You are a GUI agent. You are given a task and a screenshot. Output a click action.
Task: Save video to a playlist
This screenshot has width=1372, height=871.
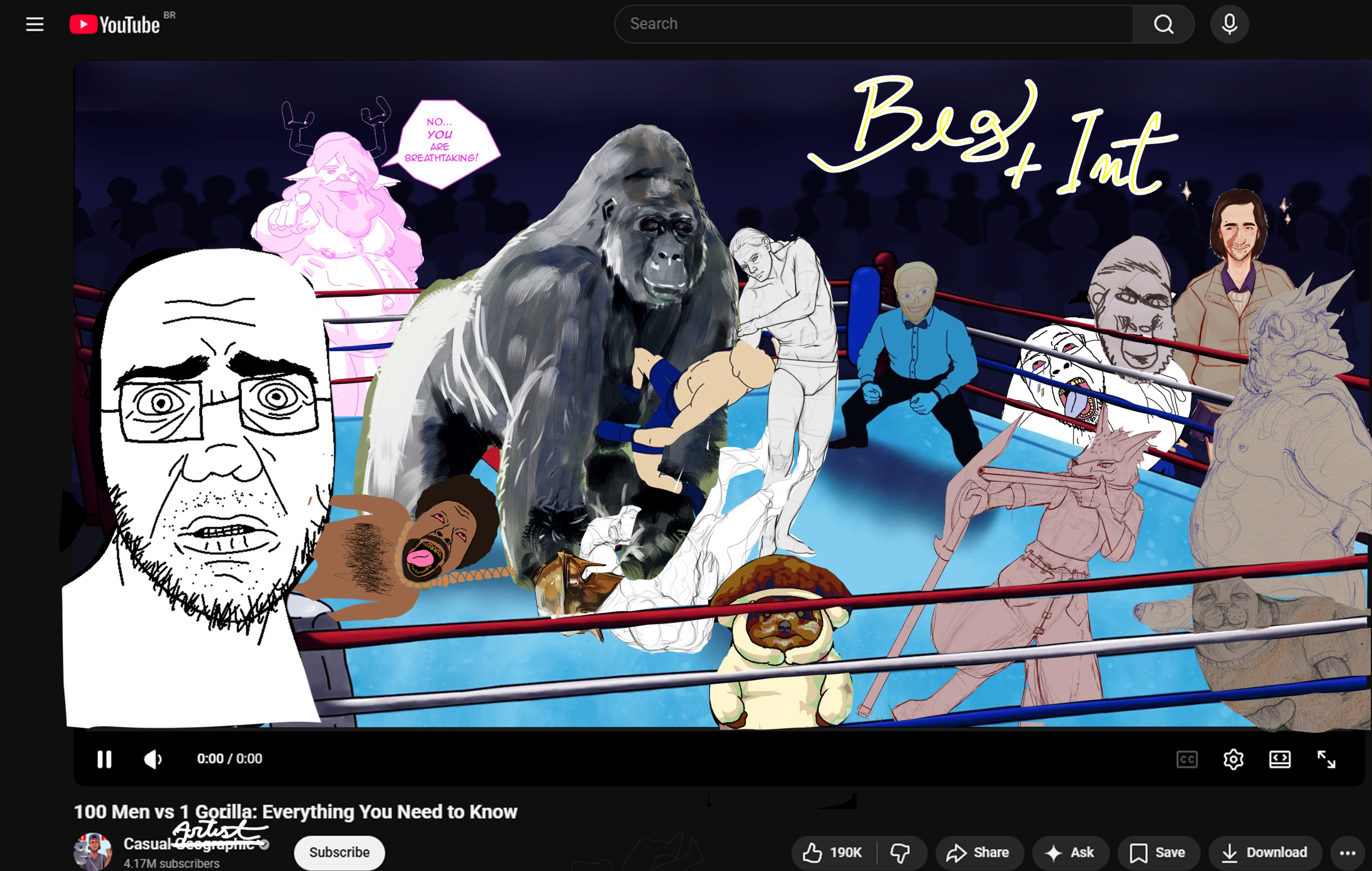click(1157, 852)
